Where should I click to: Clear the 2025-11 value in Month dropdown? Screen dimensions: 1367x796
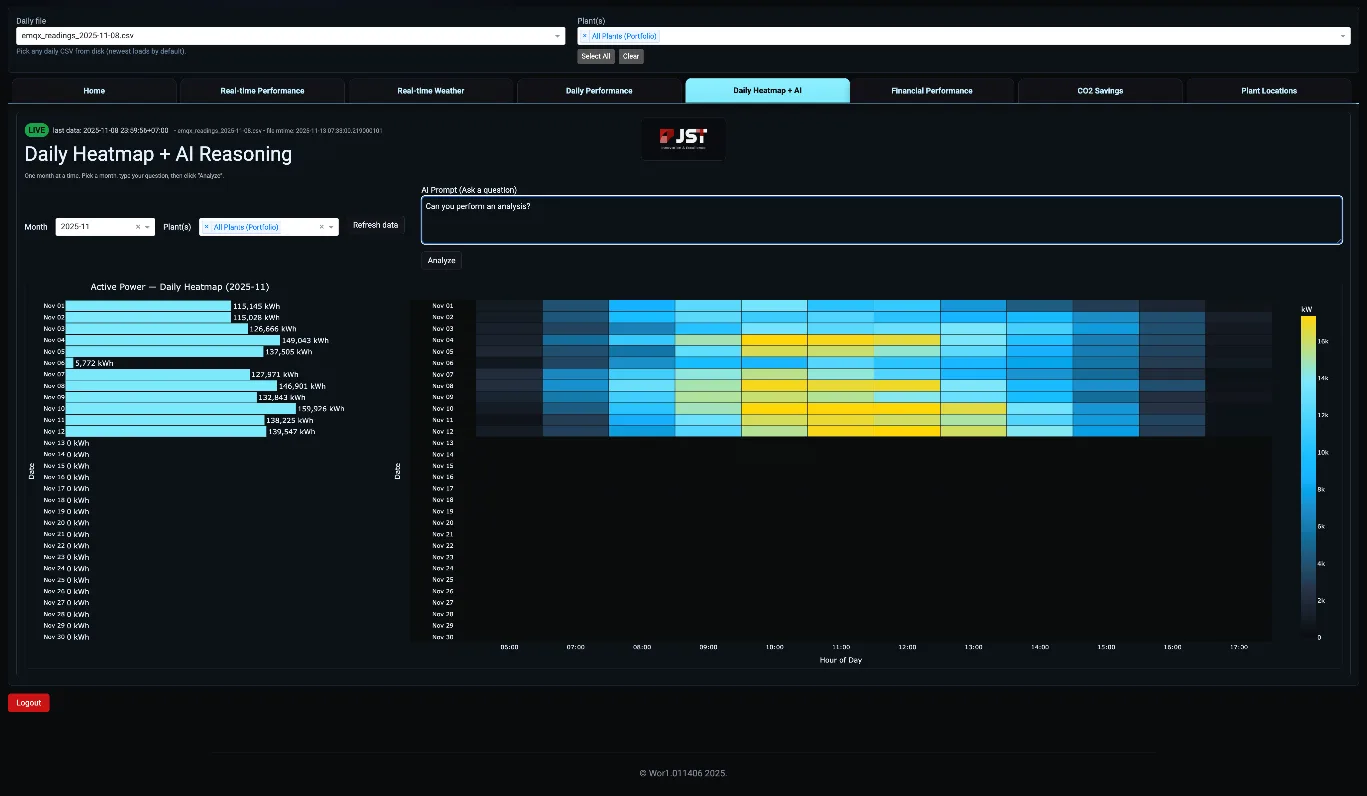pyautogui.click(x=138, y=227)
